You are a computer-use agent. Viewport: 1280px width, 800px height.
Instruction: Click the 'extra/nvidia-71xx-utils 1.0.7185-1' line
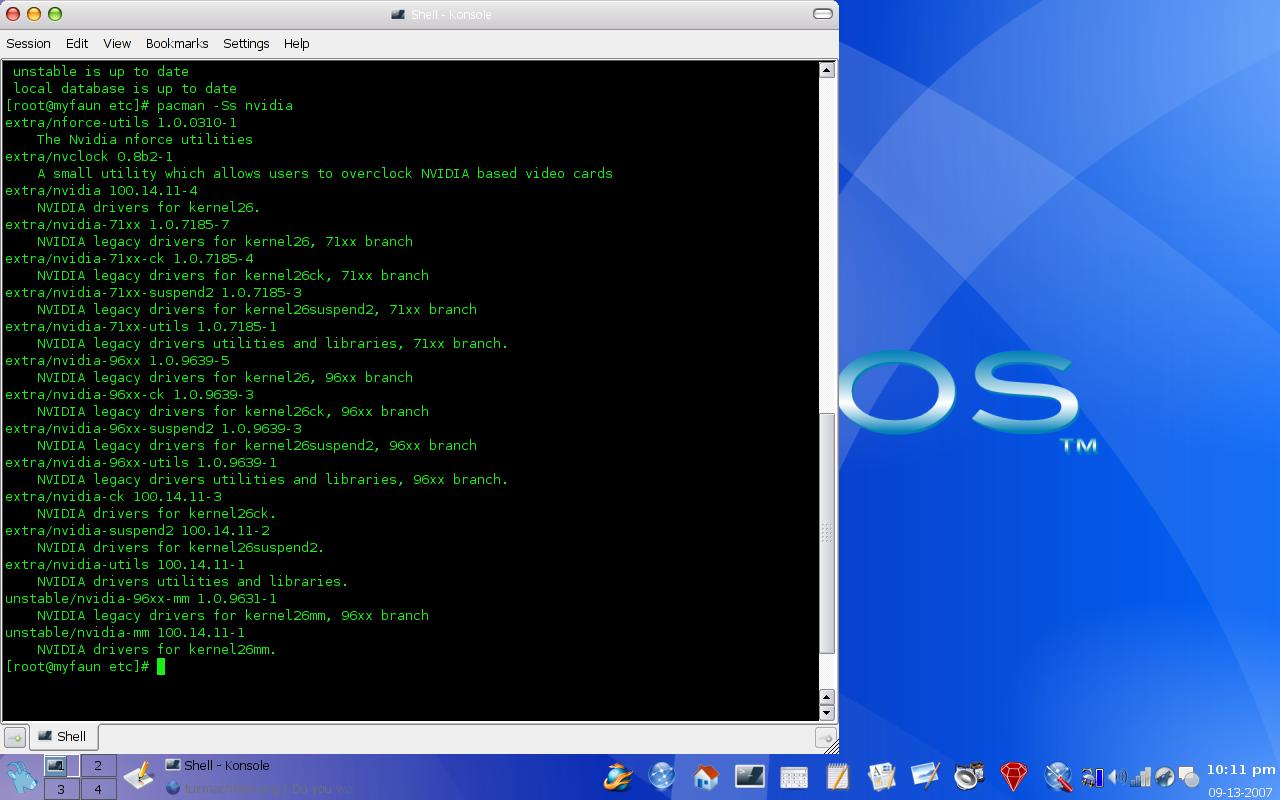coord(141,326)
